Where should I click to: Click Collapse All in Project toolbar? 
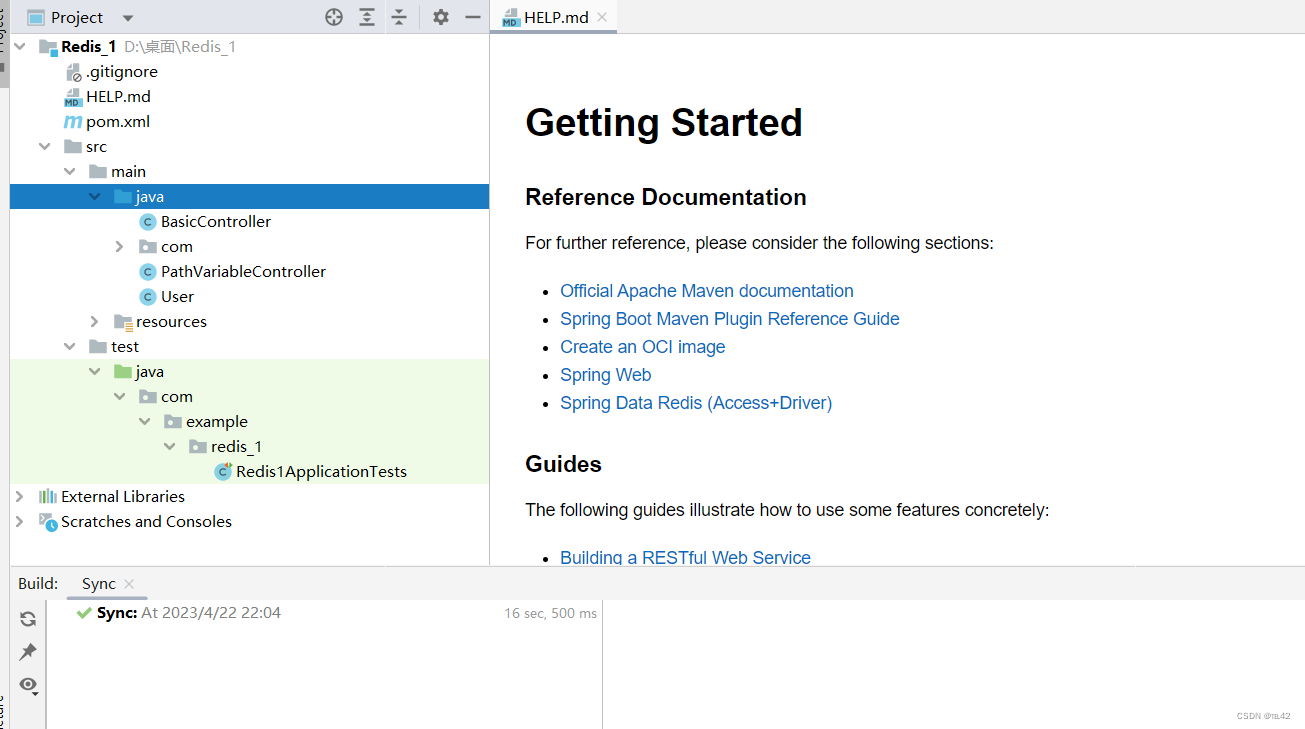(401, 17)
